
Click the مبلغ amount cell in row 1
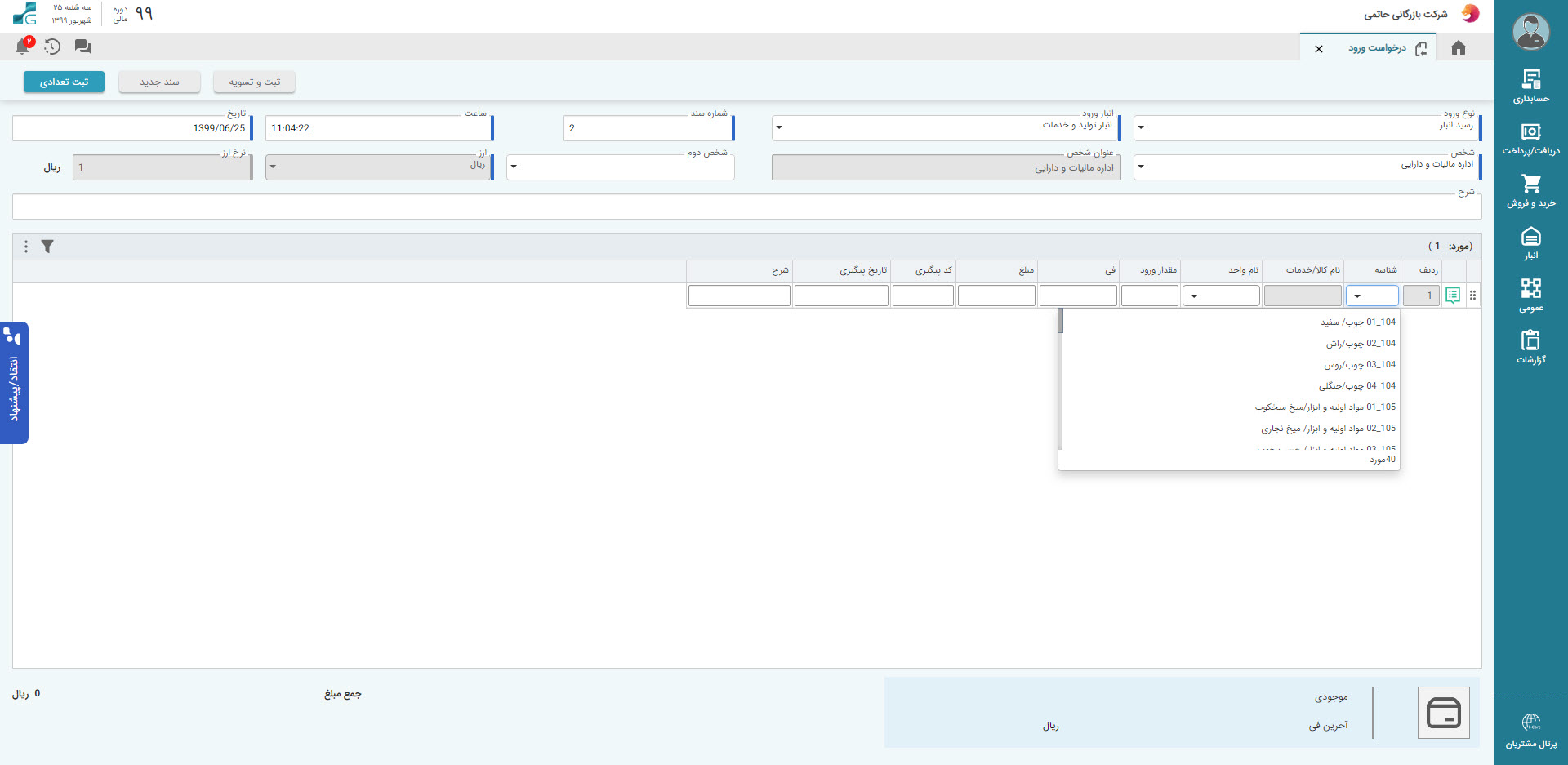click(x=996, y=296)
